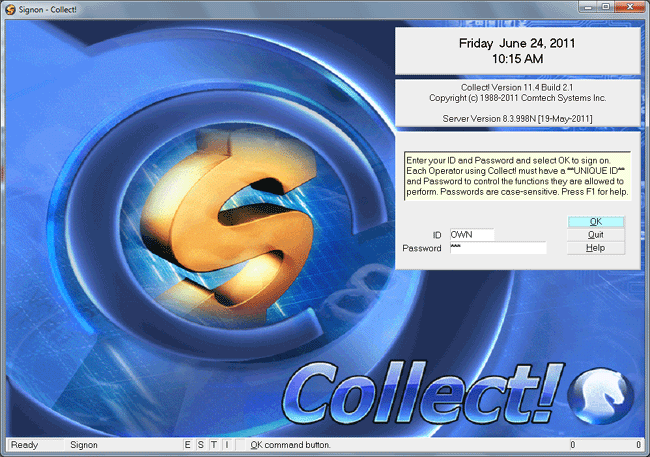
Task: Click the sign-on instructions text box
Action: [x=518, y=176]
